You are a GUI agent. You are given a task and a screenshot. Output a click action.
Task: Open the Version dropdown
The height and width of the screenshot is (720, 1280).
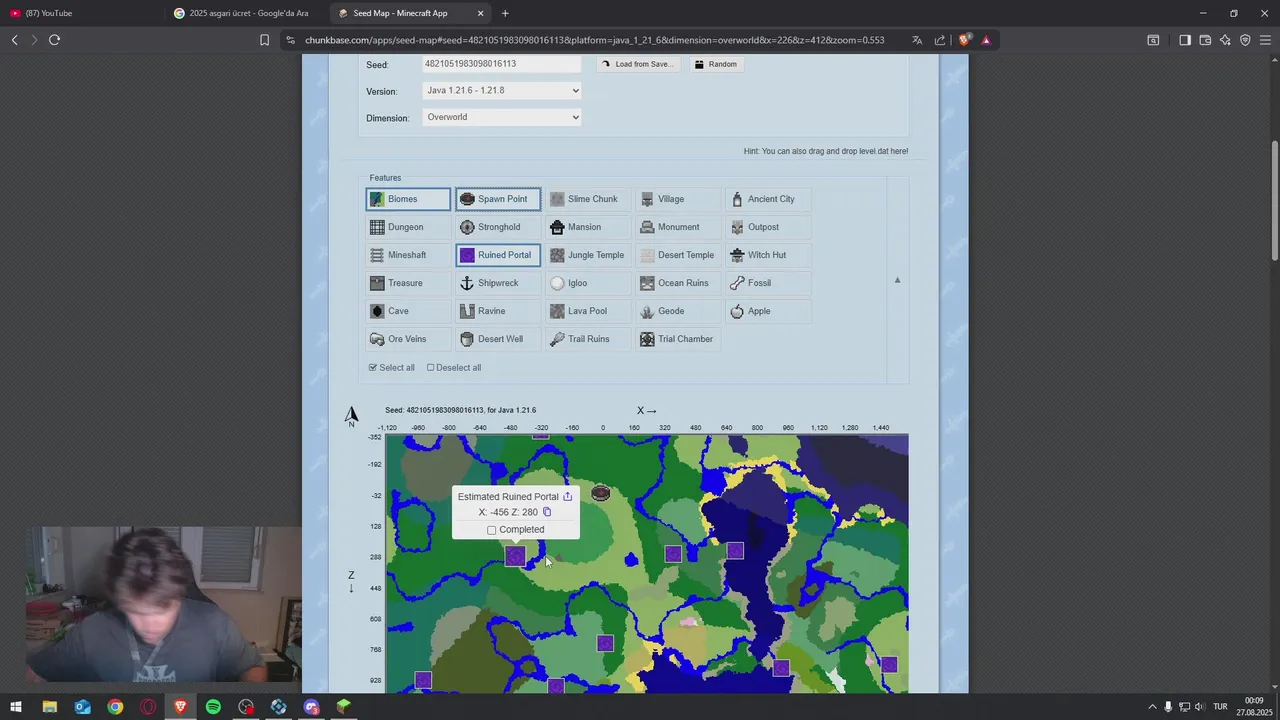pos(502,90)
